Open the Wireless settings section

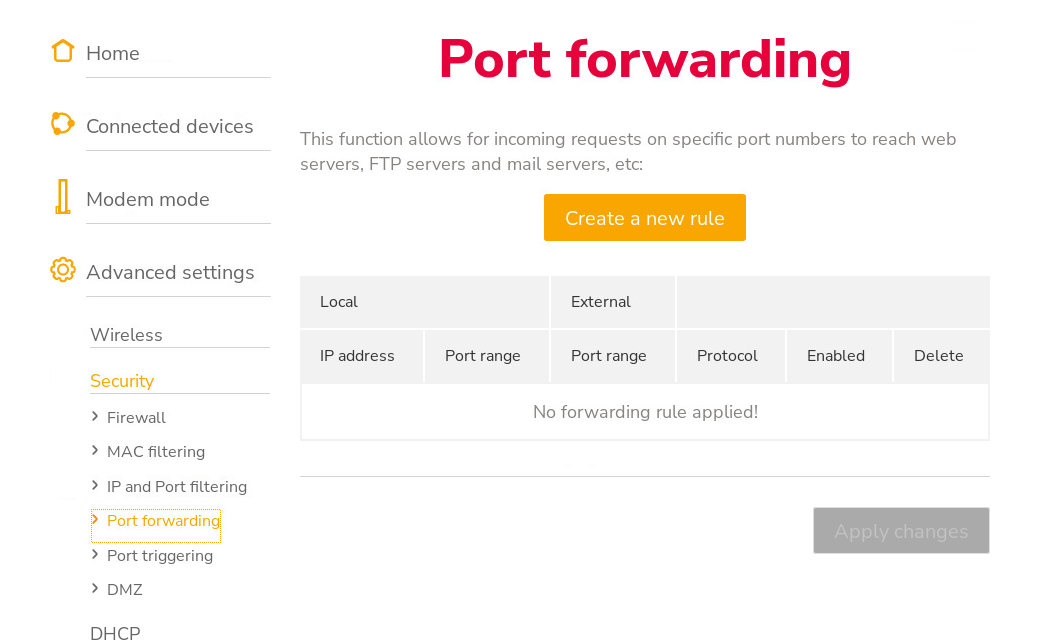pos(126,335)
